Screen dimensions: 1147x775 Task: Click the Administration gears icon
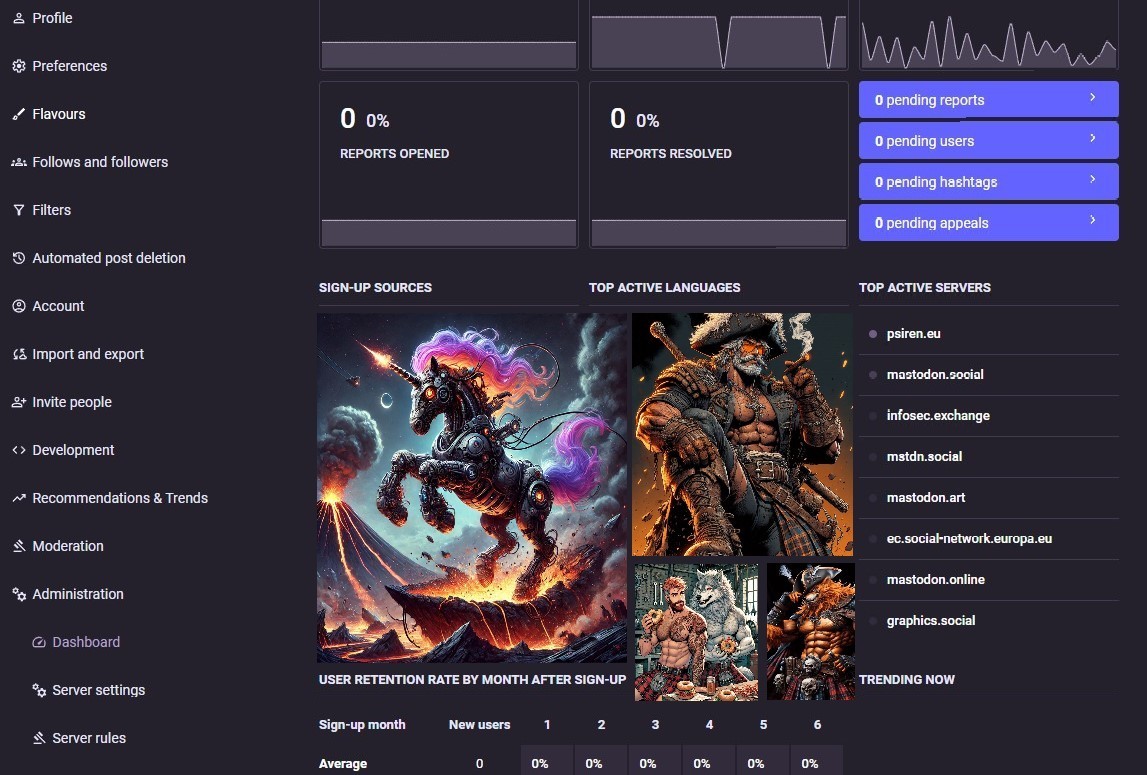tap(19, 594)
